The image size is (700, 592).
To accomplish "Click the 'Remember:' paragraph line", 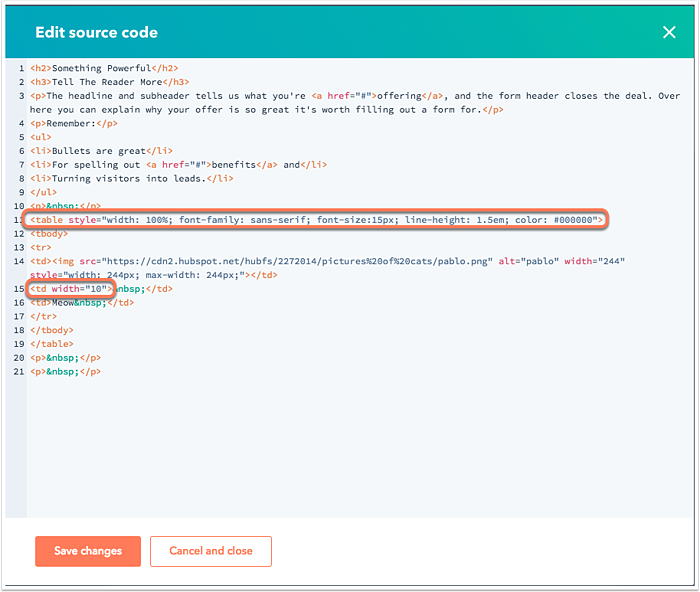I will pos(74,124).
